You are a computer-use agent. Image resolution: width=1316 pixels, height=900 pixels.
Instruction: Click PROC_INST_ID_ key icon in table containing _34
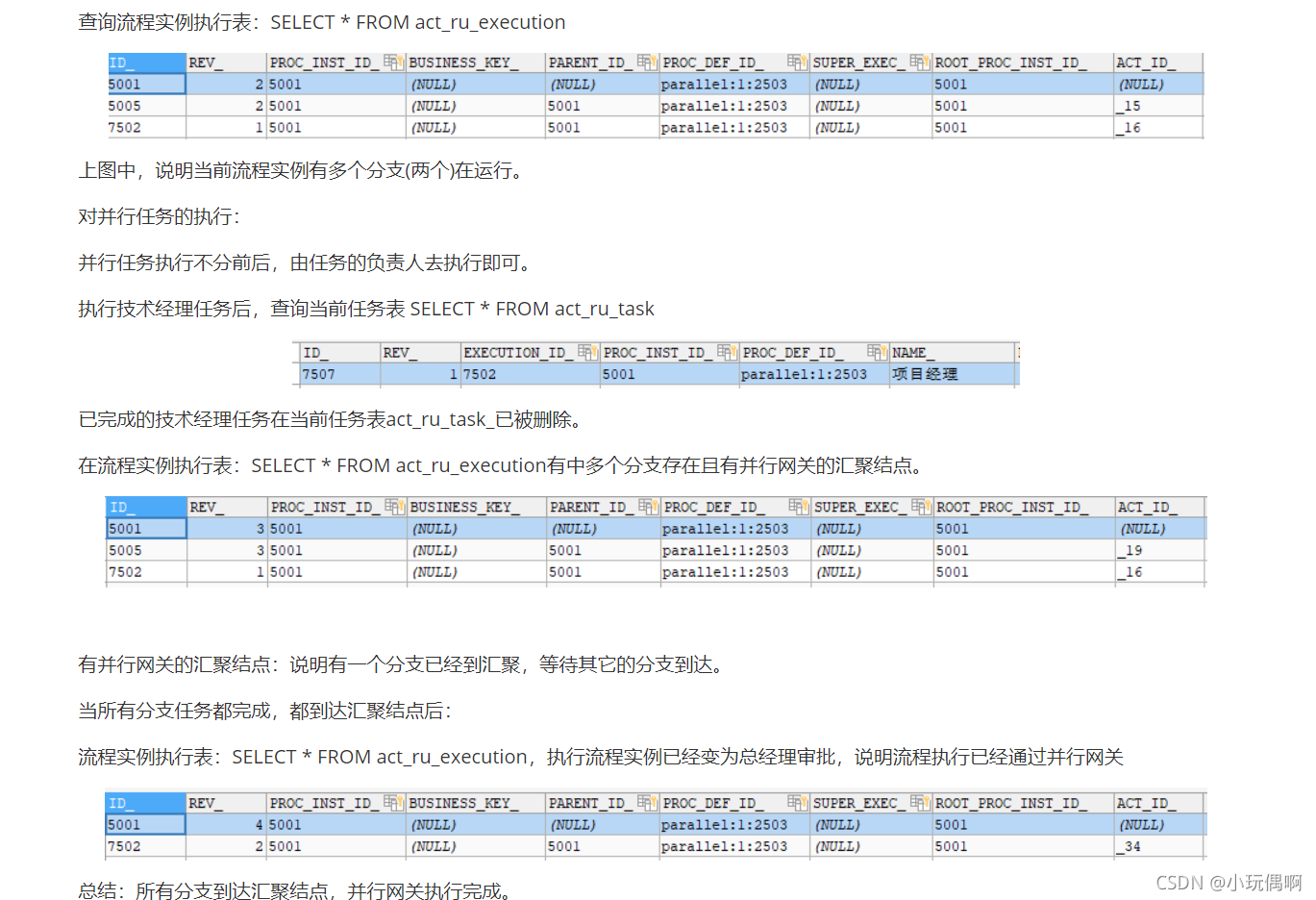click(x=393, y=802)
